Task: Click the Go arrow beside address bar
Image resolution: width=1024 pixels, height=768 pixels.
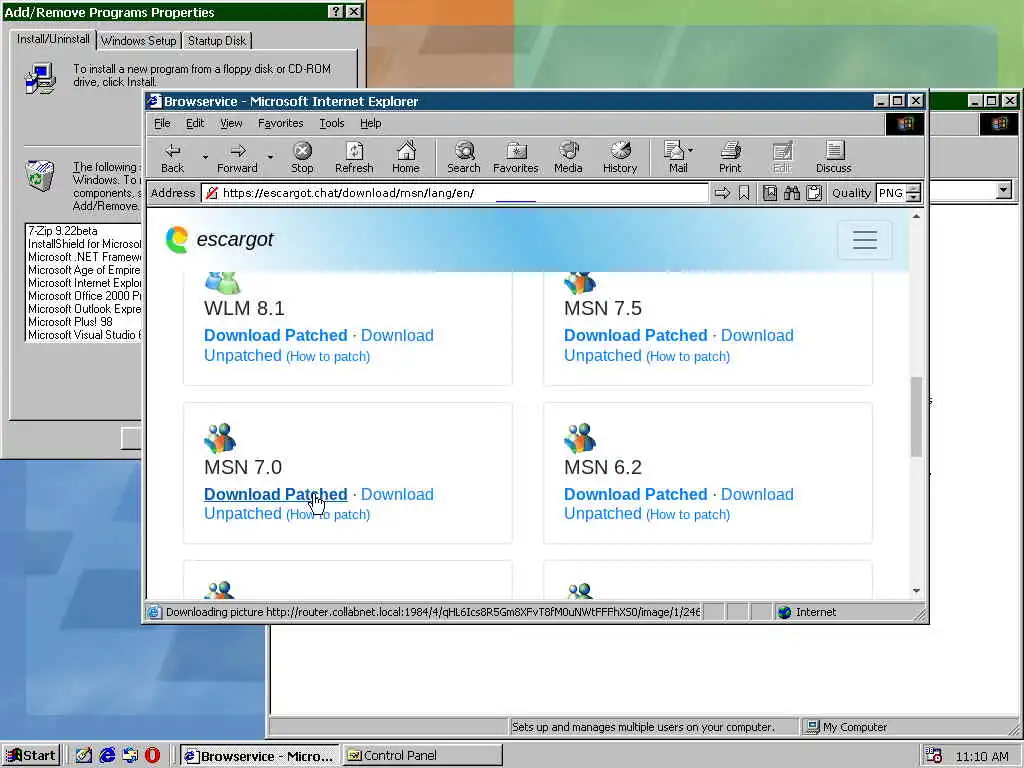Action: point(722,193)
